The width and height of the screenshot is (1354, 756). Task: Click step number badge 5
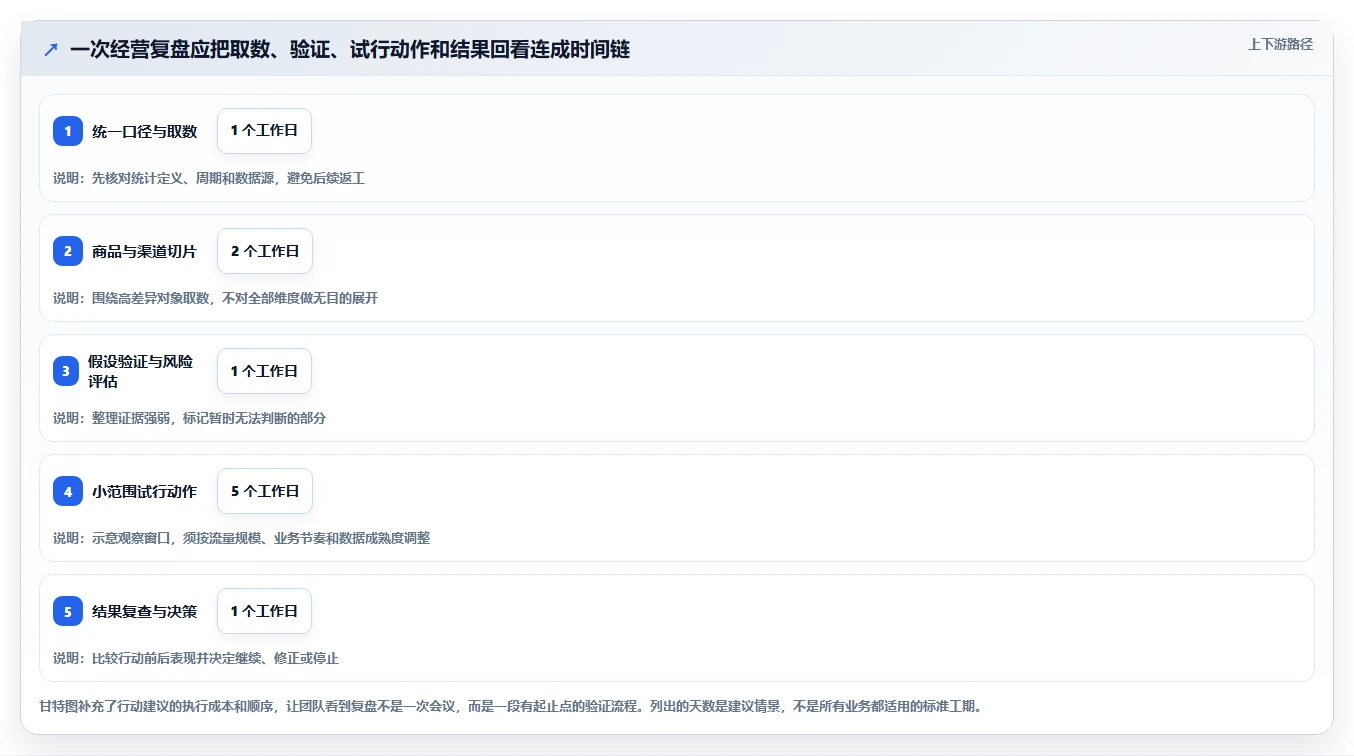[x=68, y=611]
